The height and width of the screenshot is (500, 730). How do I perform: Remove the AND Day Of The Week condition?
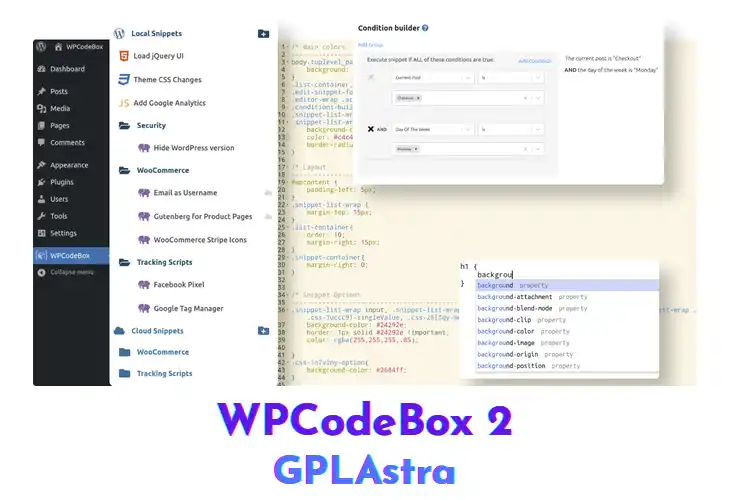371,129
